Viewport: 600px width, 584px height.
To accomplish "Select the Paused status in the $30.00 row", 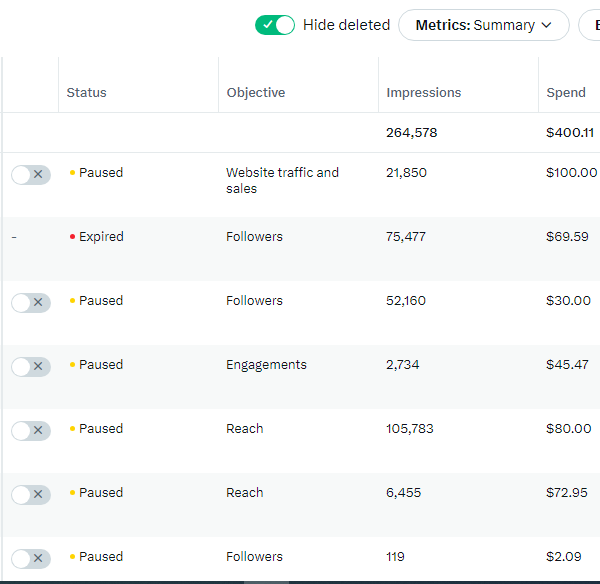I will pos(101,301).
